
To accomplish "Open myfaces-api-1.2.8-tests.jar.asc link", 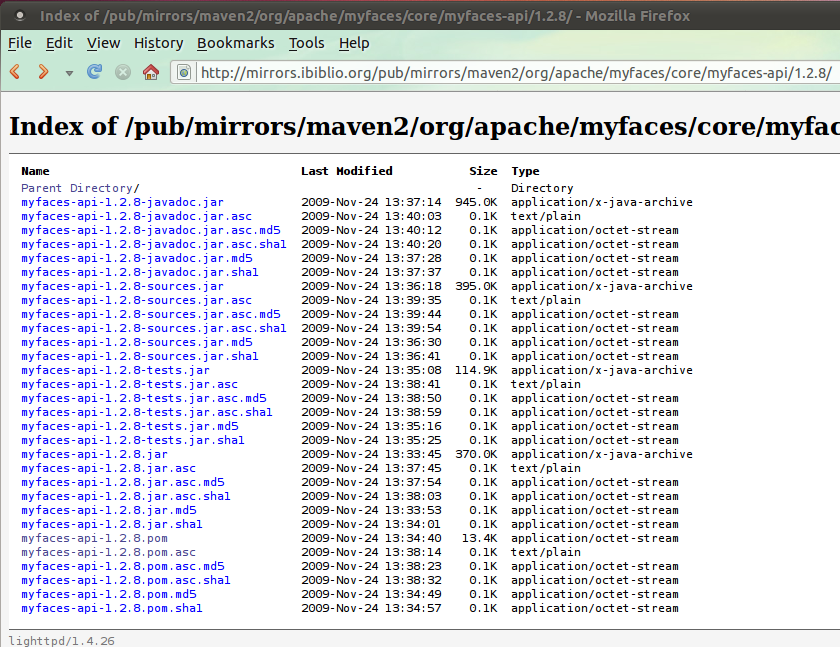I will point(129,384).
